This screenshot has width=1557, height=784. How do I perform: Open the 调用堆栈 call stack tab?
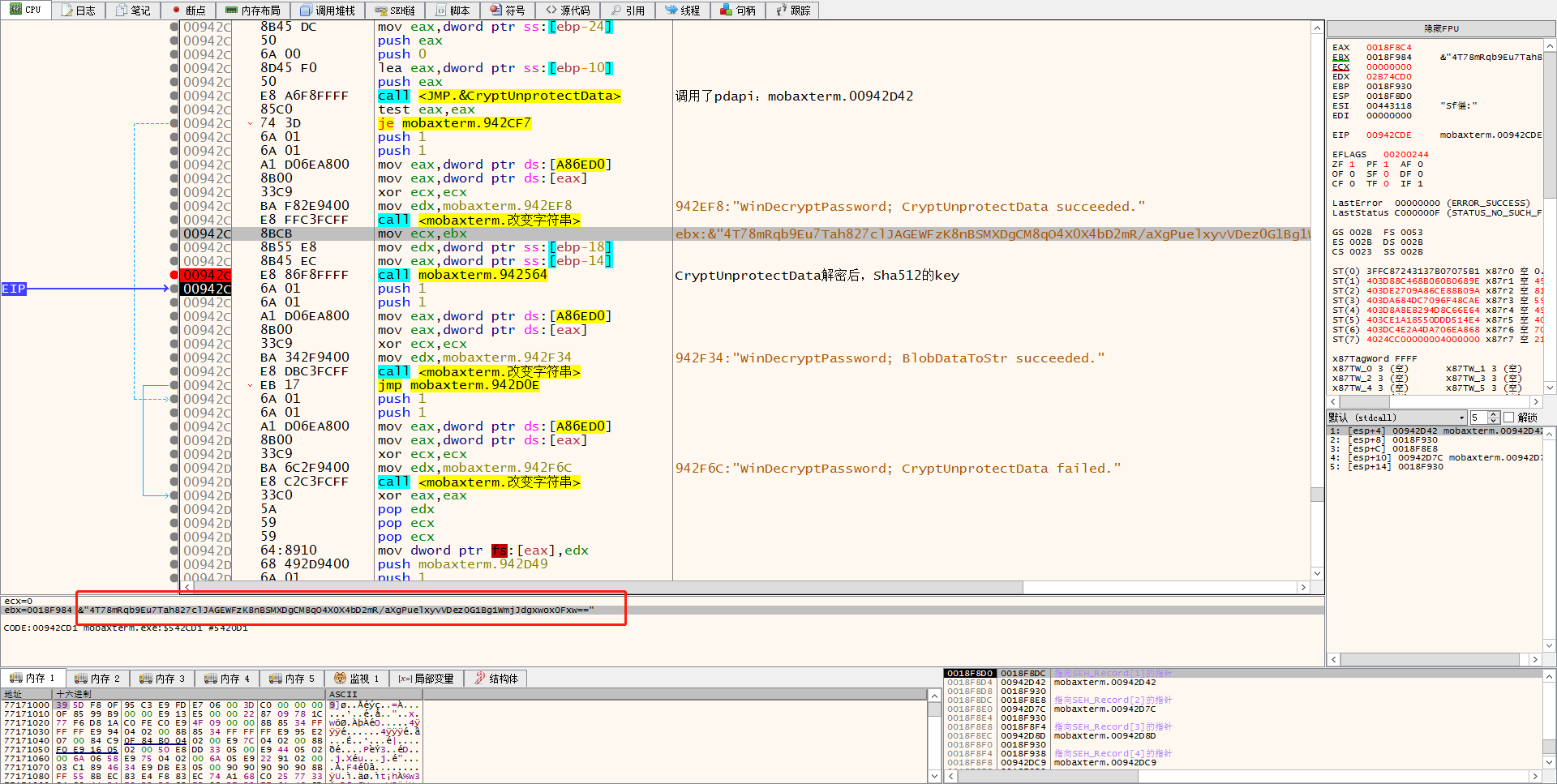click(328, 11)
